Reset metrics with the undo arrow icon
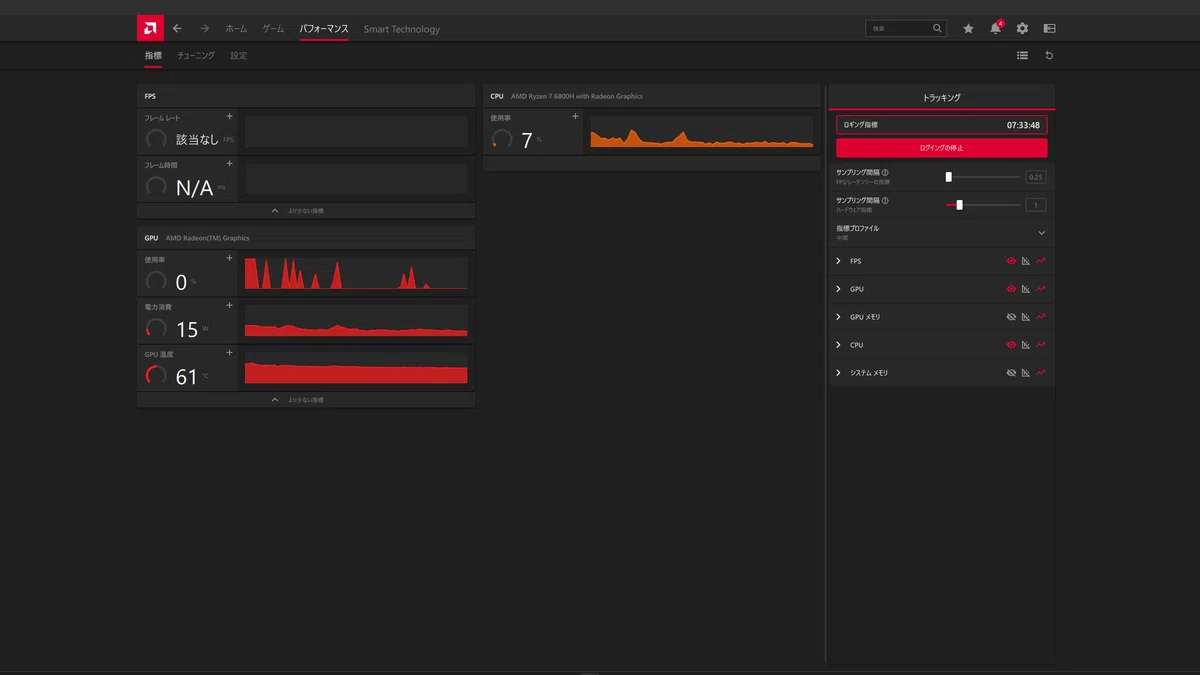The width and height of the screenshot is (1200, 675). (x=1049, y=56)
